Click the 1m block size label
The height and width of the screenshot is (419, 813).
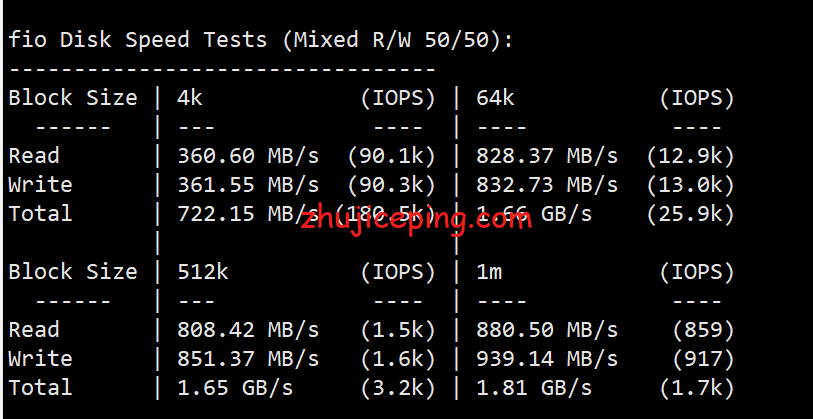[489, 272]
